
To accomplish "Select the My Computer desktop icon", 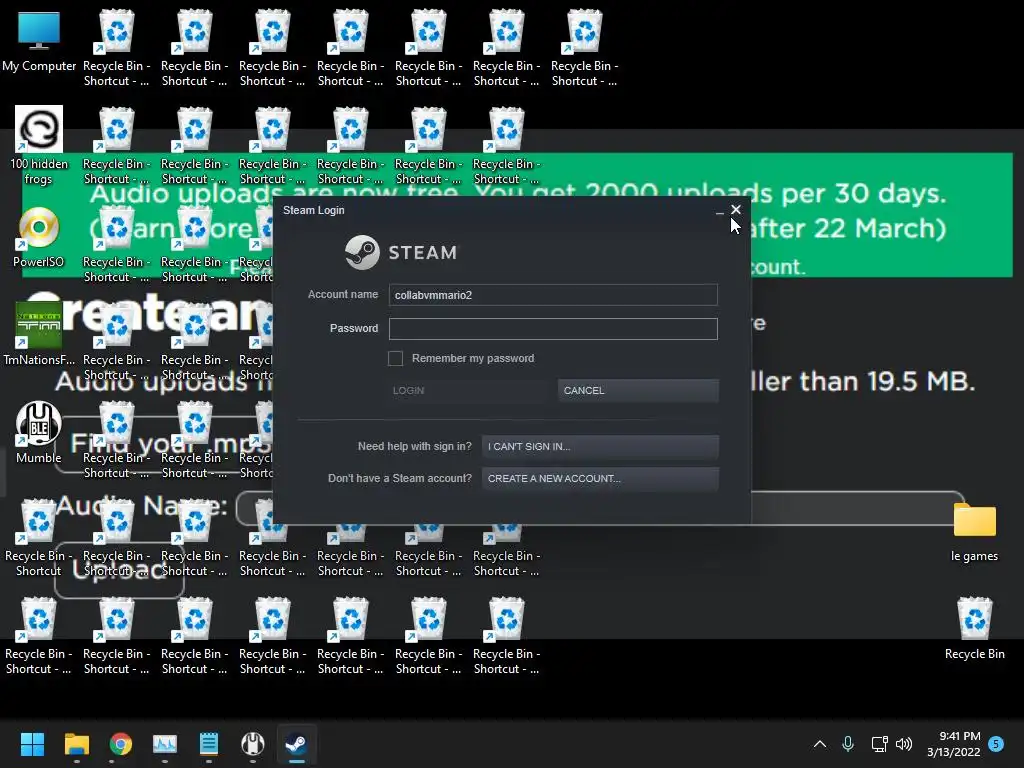I will tap(39, 42).
